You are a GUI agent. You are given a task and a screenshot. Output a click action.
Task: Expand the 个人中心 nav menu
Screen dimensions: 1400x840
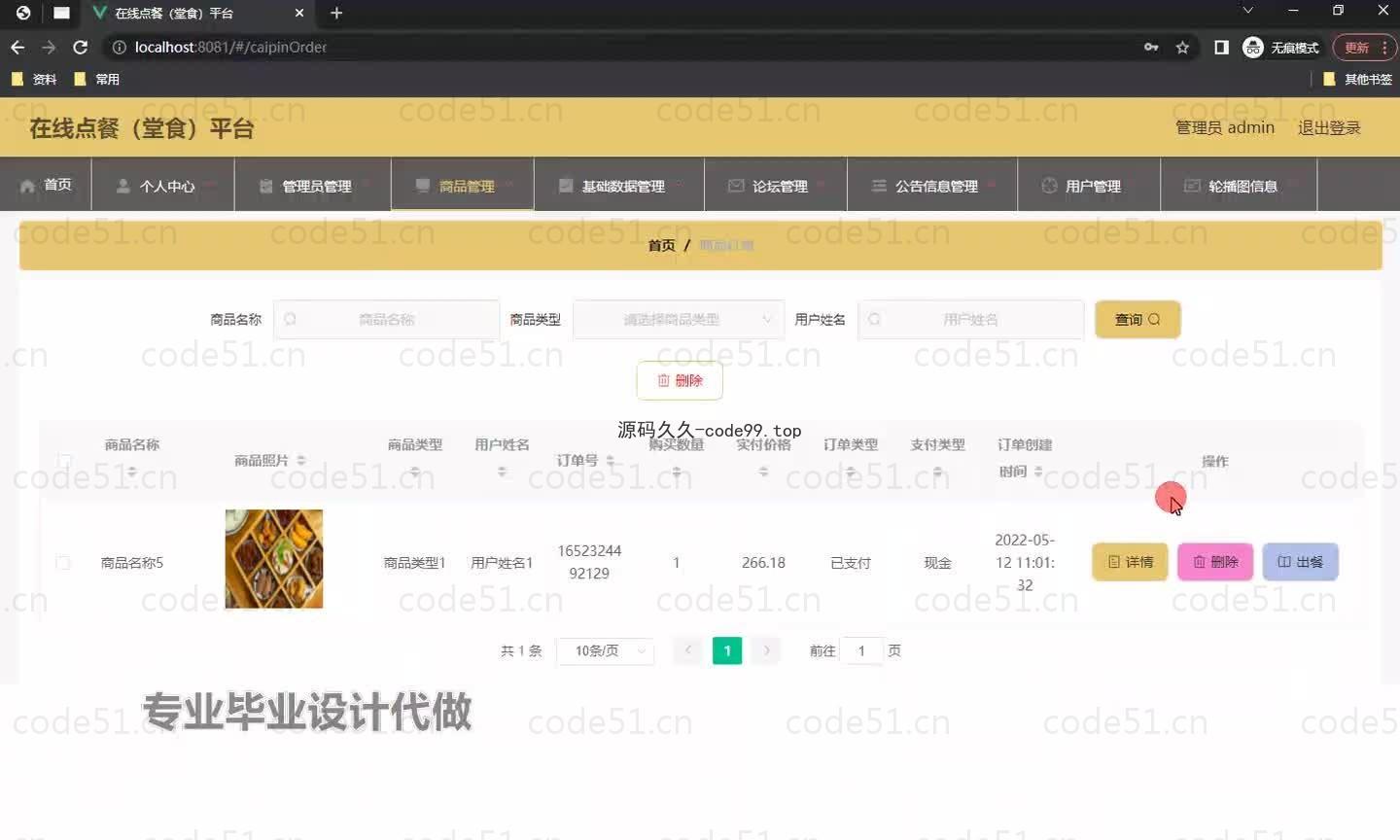[x=162, y=185]
